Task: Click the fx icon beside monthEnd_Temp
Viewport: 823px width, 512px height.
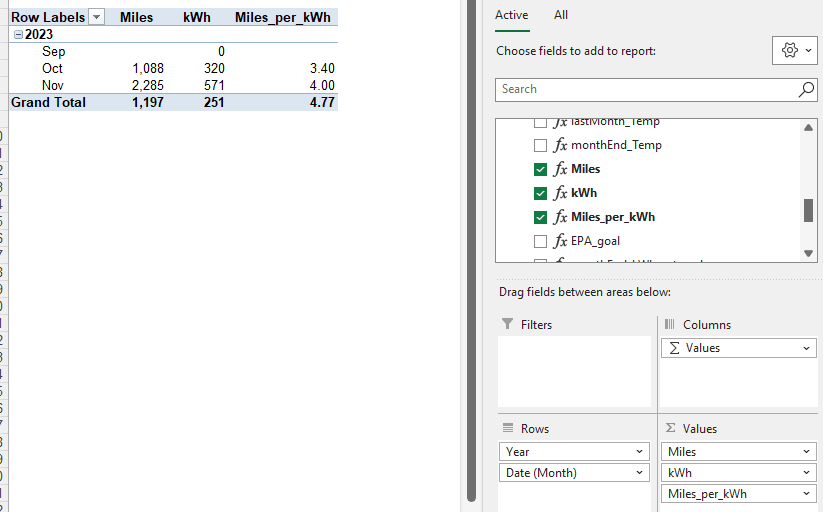Action: click(561, 145)
